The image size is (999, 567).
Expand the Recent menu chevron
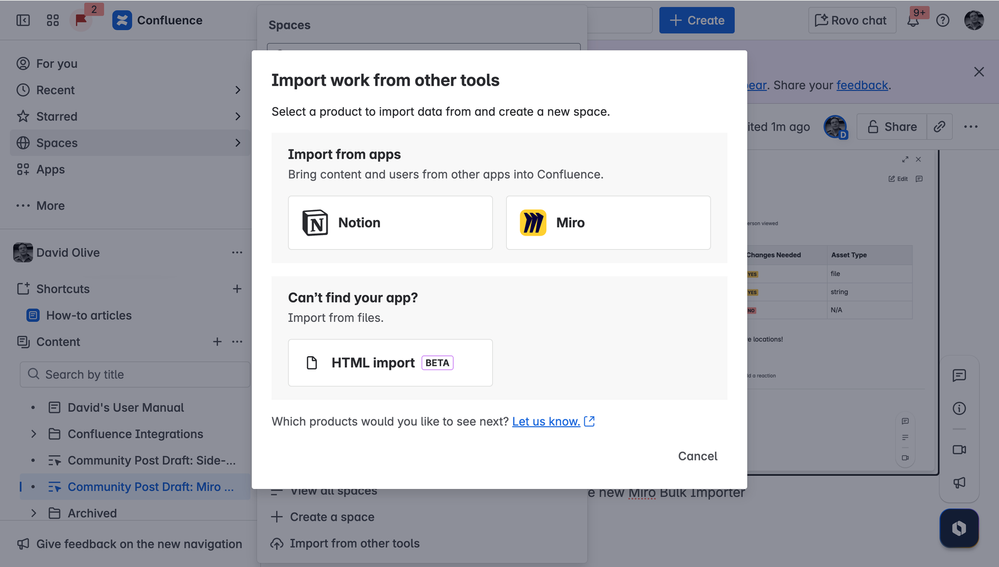tap(237, 90)
